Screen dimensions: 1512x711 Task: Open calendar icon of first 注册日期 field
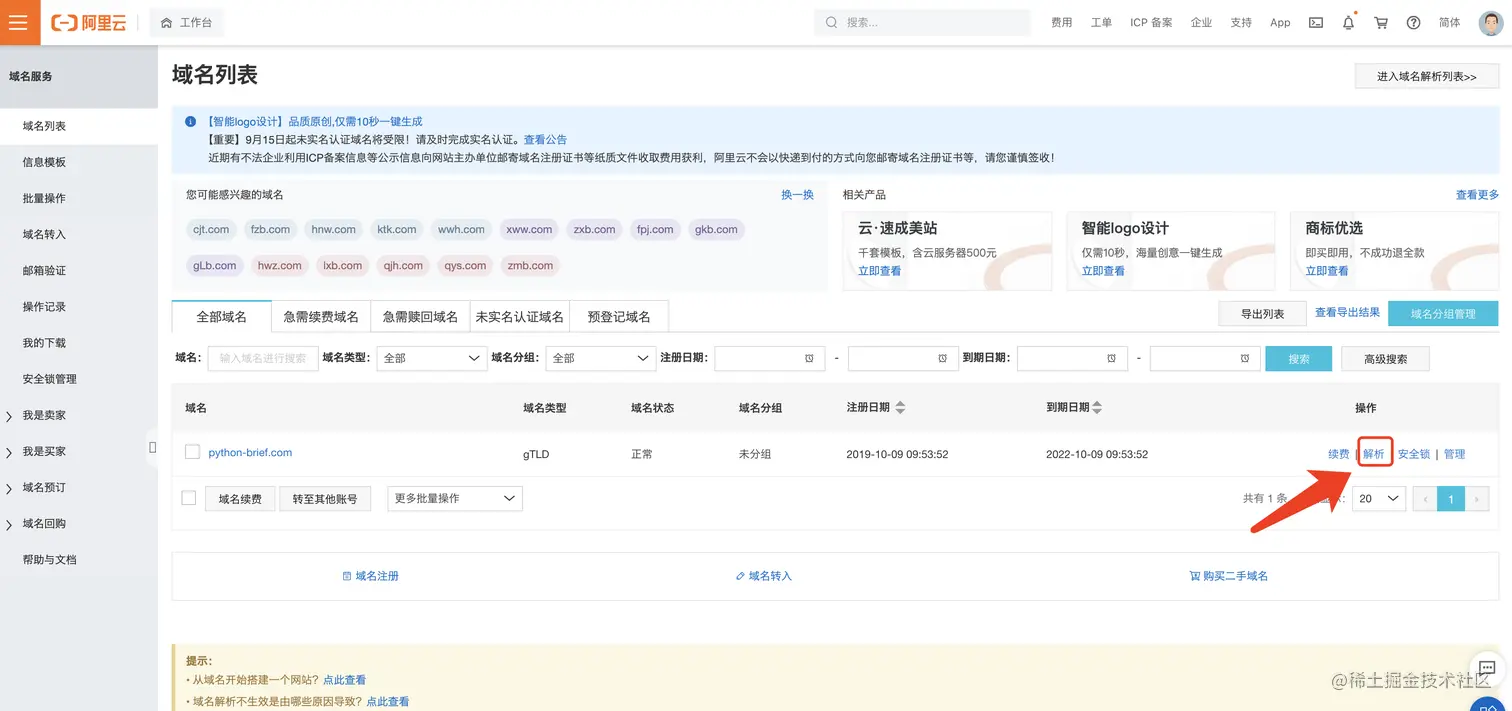(809, 358)
